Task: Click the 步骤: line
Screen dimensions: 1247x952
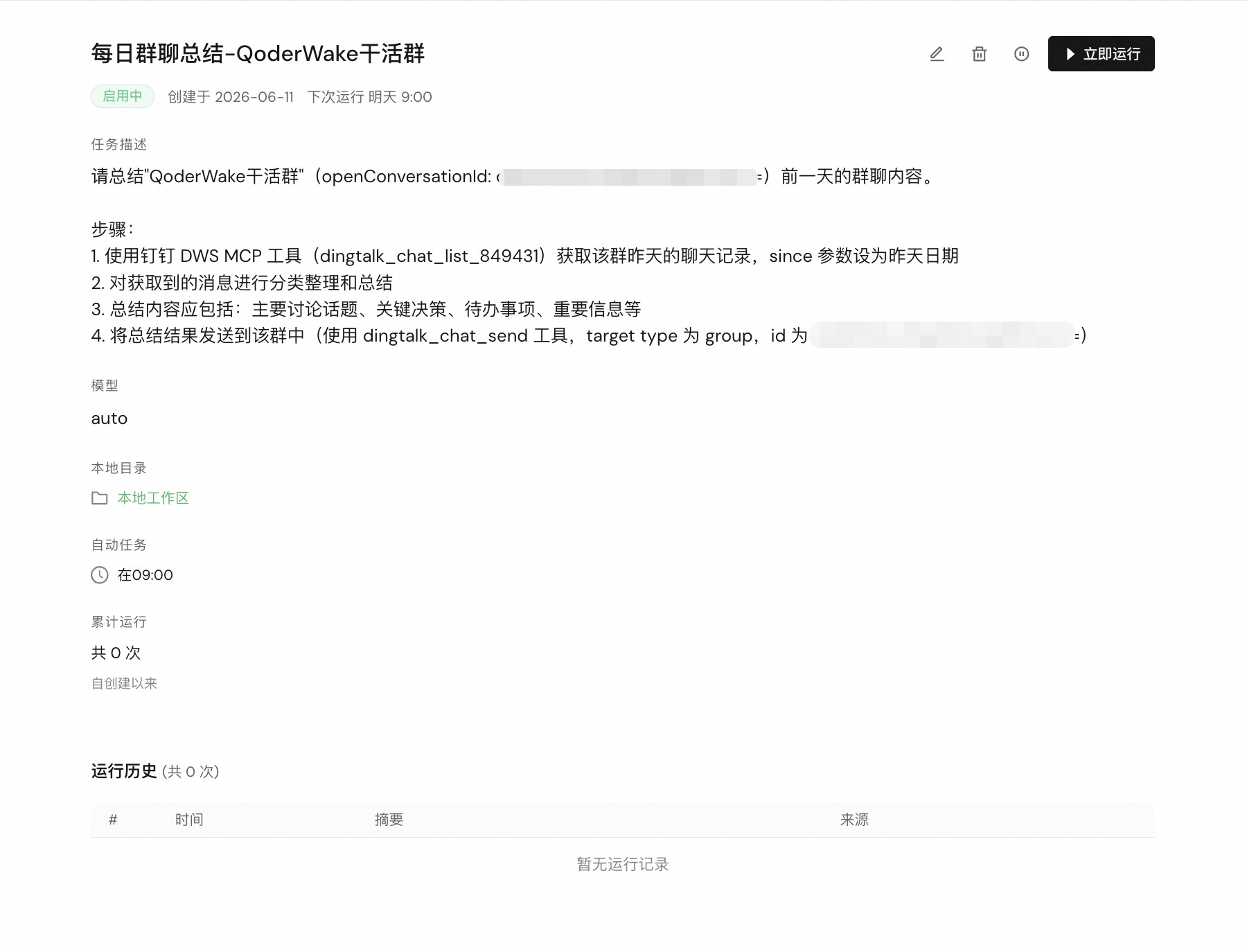Action: 112,229
